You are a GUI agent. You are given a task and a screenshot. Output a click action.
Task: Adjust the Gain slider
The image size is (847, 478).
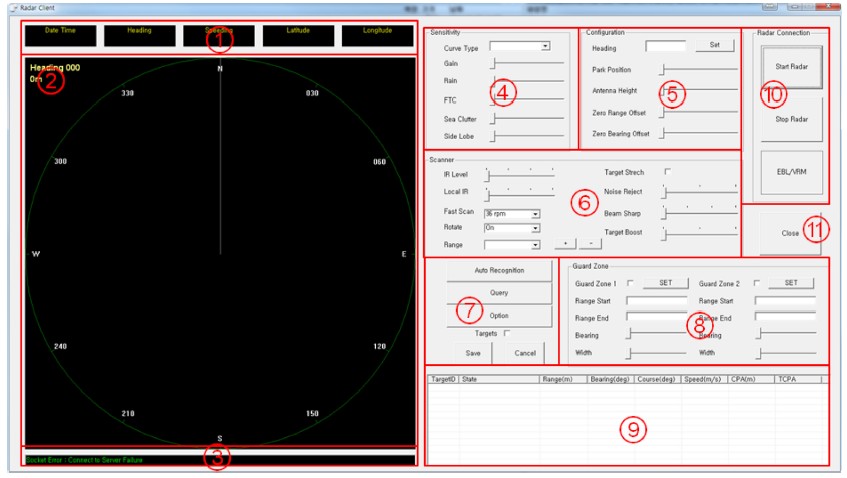(527, 64)
